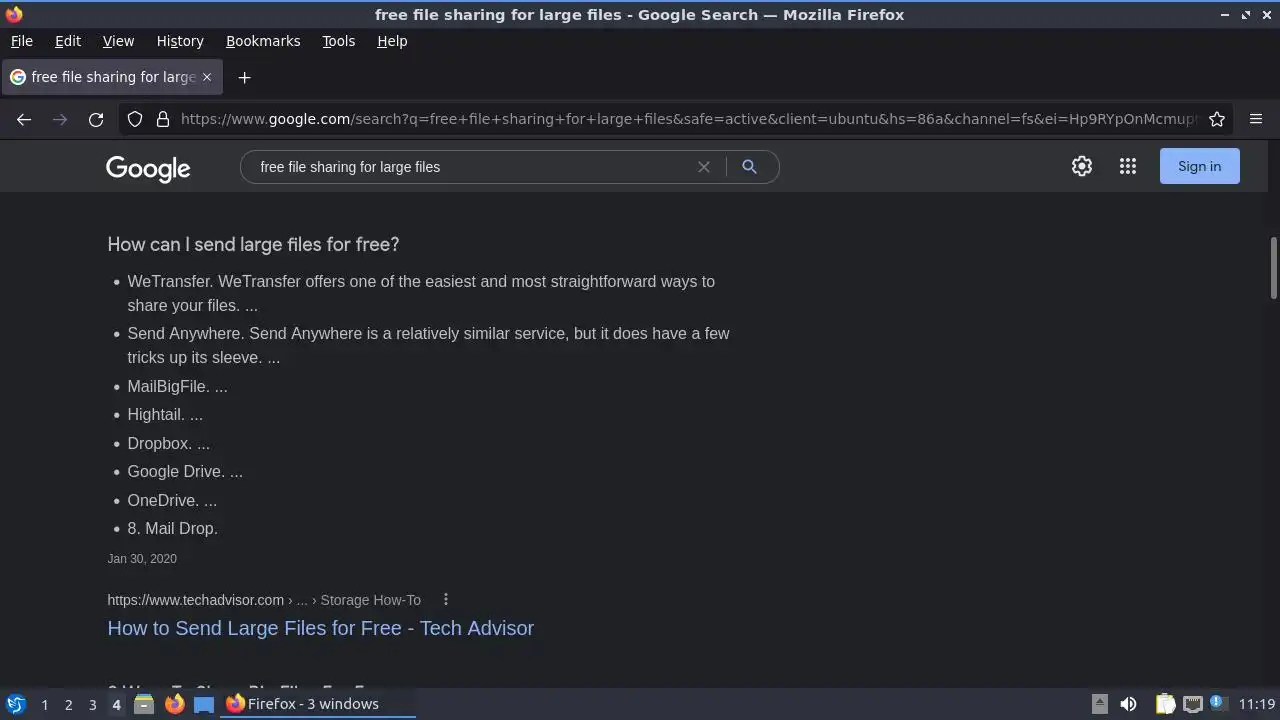Switch to workspace 1

(44, 705)
